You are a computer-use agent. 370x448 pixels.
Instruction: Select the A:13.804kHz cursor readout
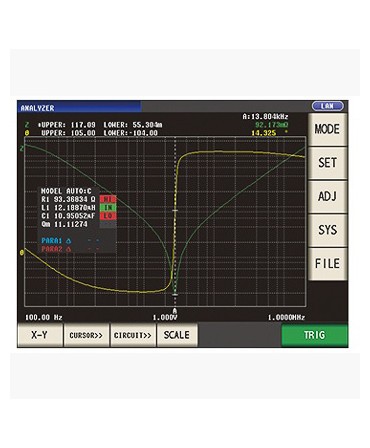265,117
